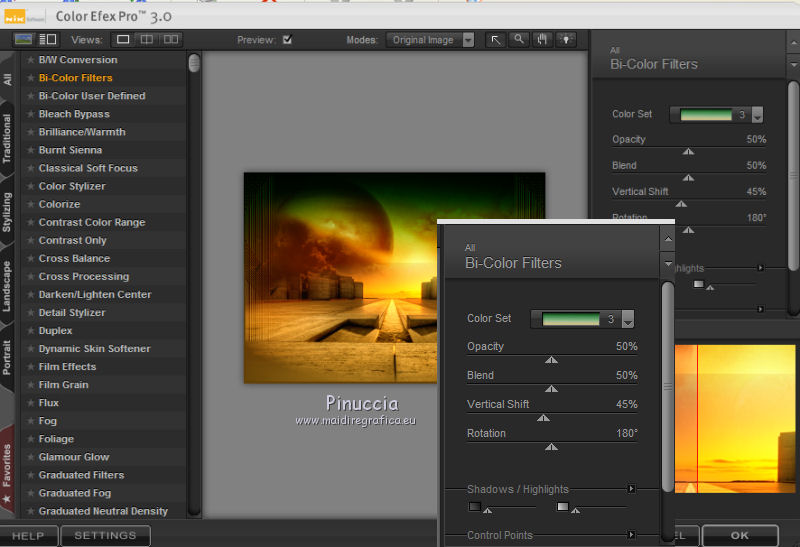The width and height of the screenshot is (800, 547).
Task: Open the Stylizing category tab
Action: tap(7, 212)
